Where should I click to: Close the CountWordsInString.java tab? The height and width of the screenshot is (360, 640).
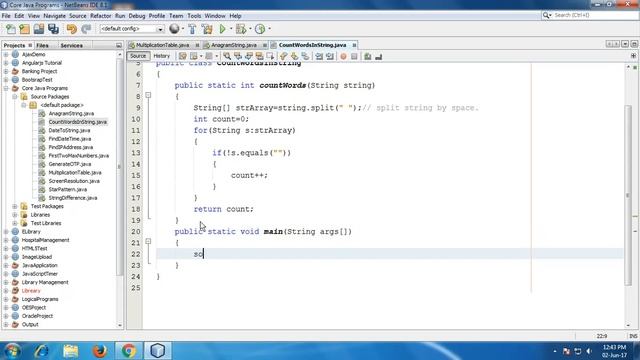pos(354,45)
